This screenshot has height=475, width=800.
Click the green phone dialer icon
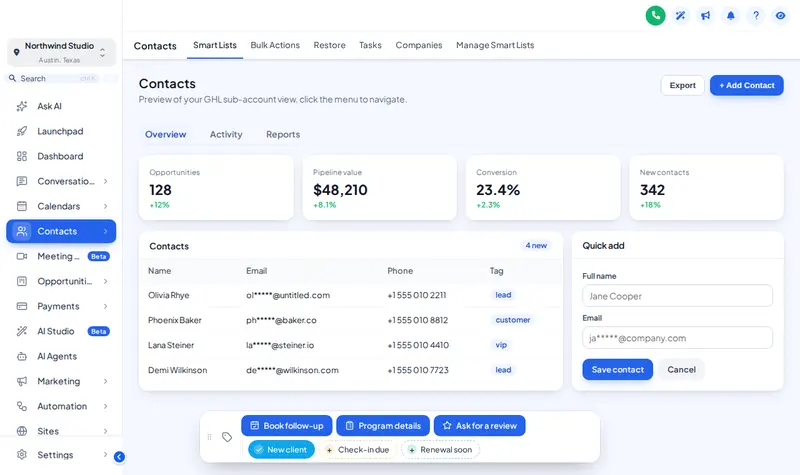point(655,15)
